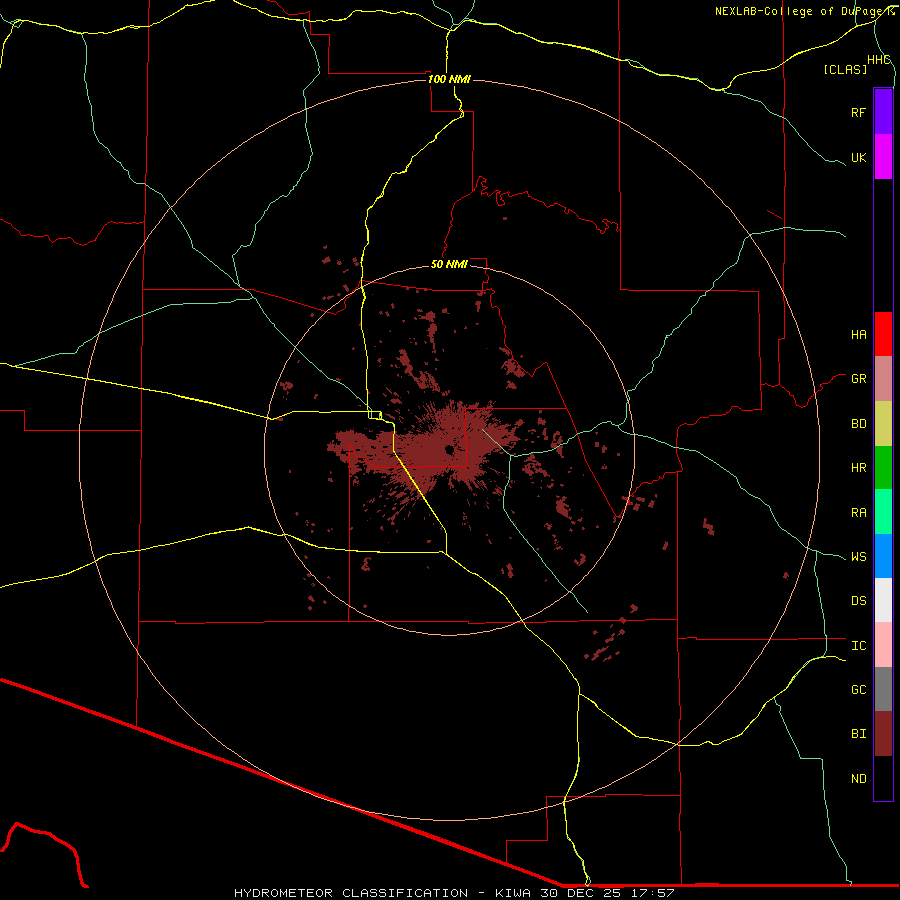This screenshot has width=900, height=900.
Task: Click the 'WS' legend label
Action: click(859, 557)
